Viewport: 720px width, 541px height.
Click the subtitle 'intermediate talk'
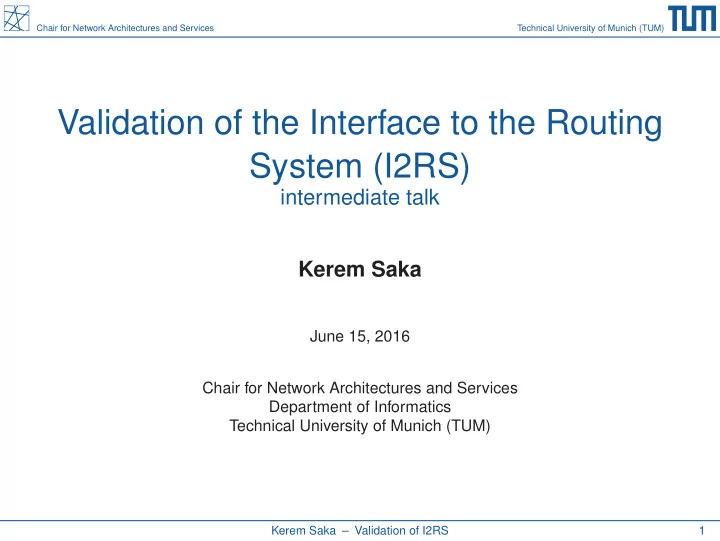click(x=360, y=197)
